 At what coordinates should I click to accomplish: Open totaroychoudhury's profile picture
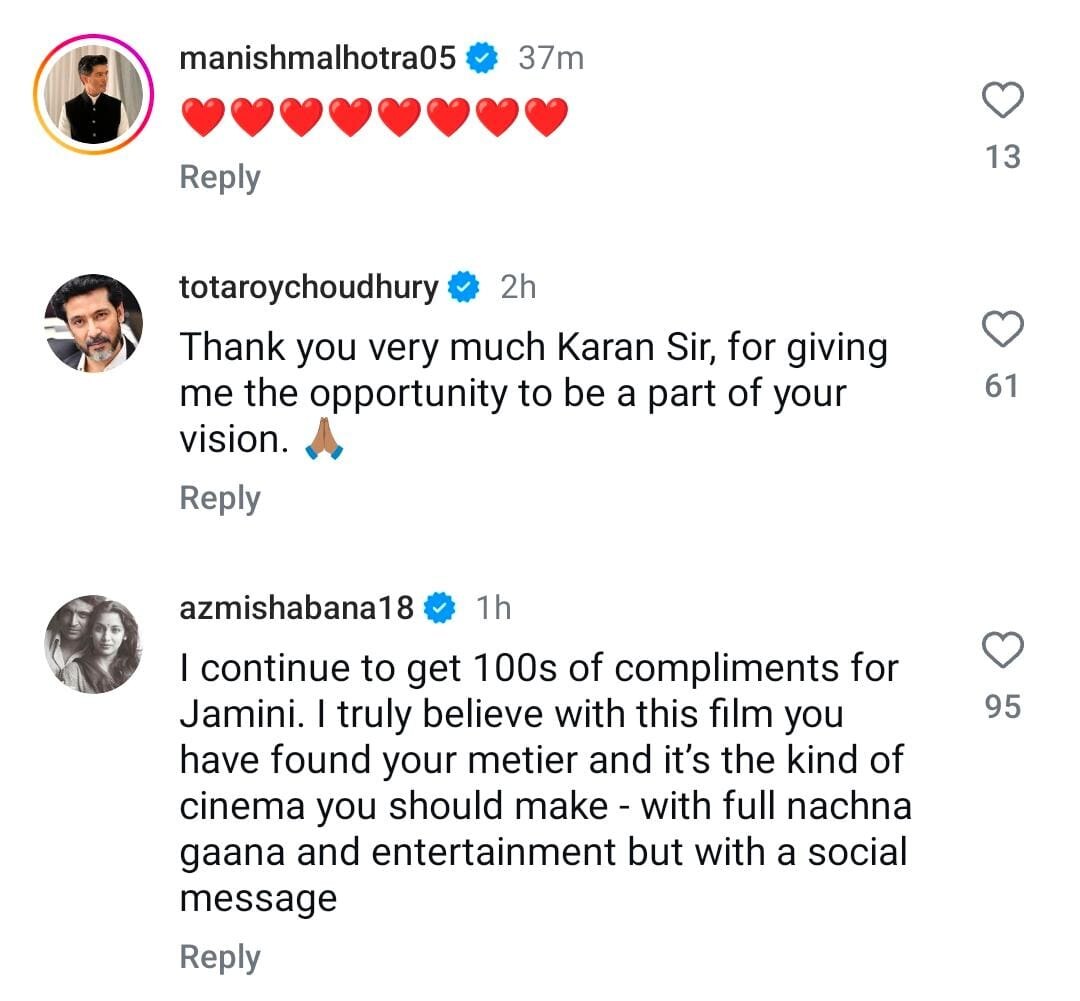93,321
